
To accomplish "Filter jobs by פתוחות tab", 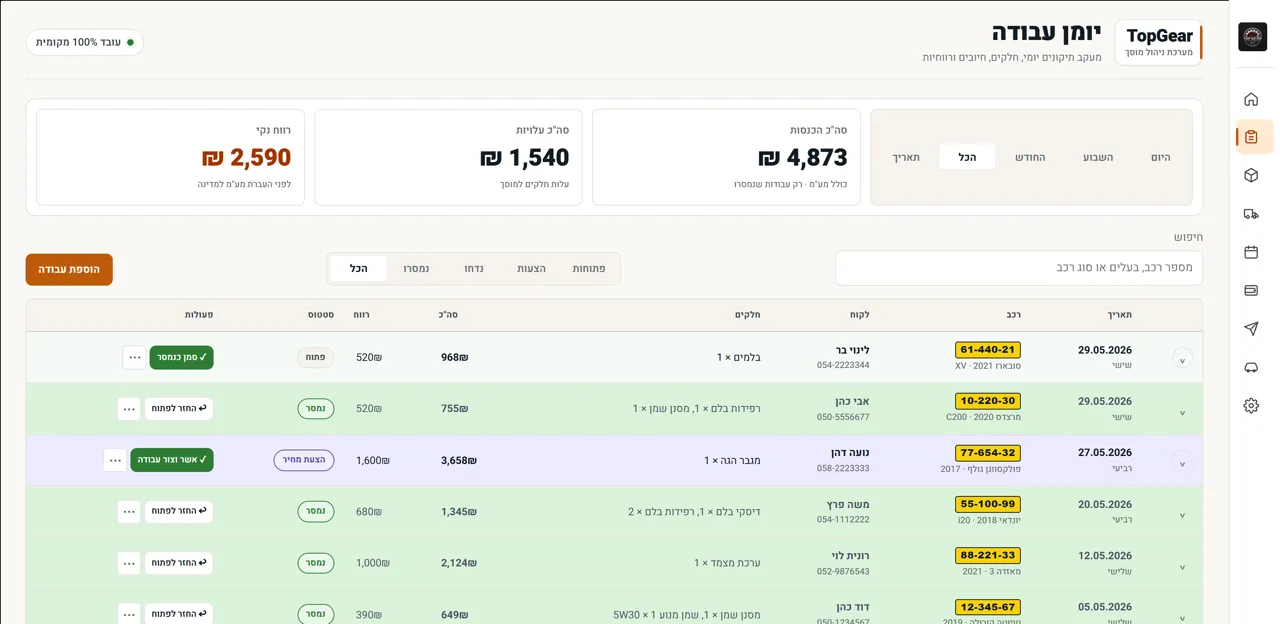I will tap(589, 268).
